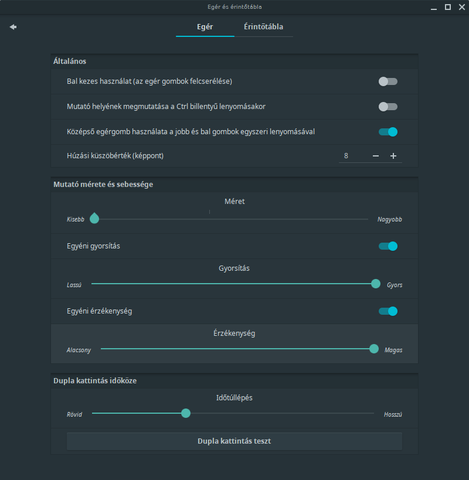Click the Időtúllépés slider track near Hosszú
469x480 pixels.
363,413
